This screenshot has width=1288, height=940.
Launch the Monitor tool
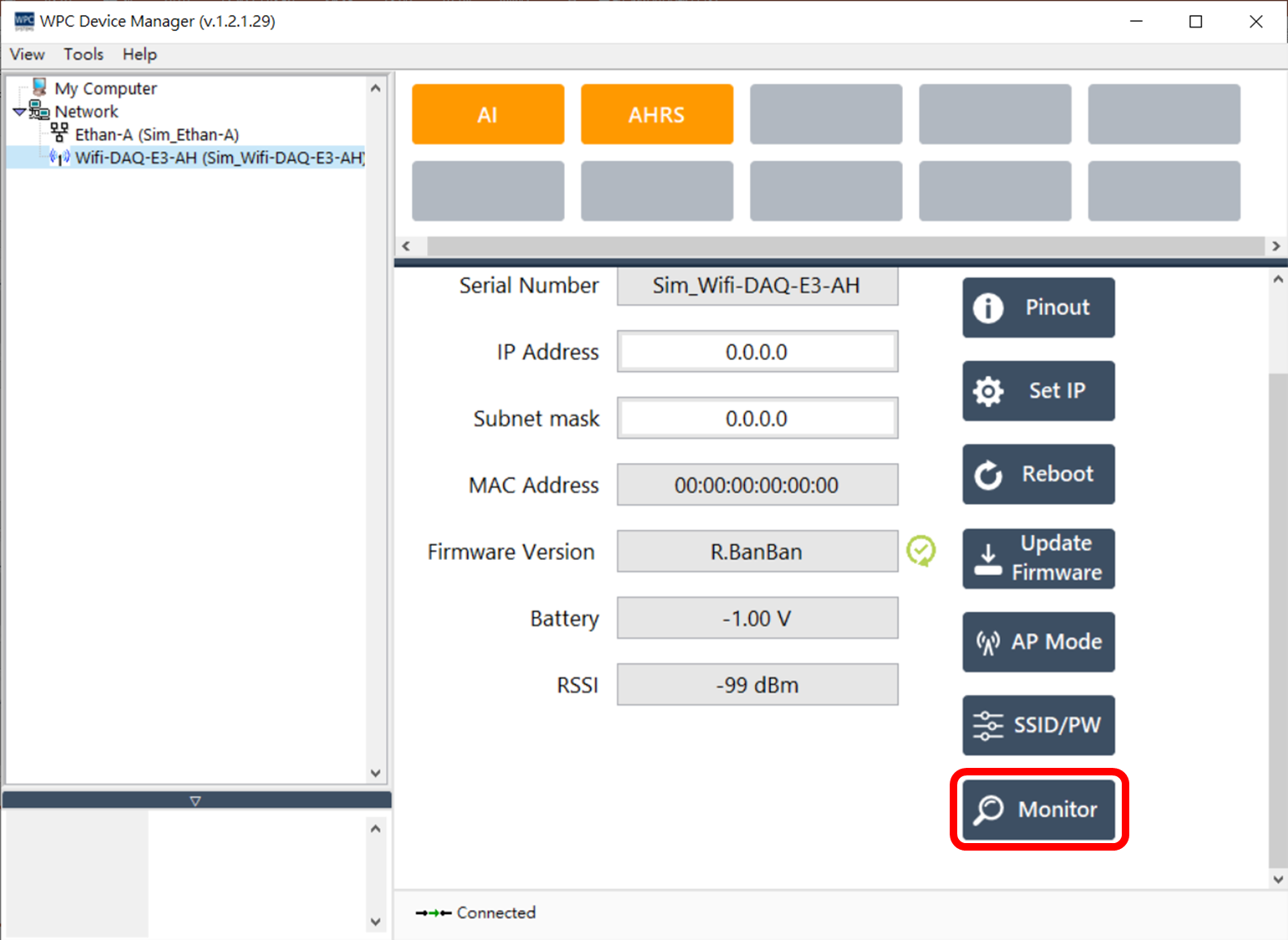click(x=1038, y=809)
